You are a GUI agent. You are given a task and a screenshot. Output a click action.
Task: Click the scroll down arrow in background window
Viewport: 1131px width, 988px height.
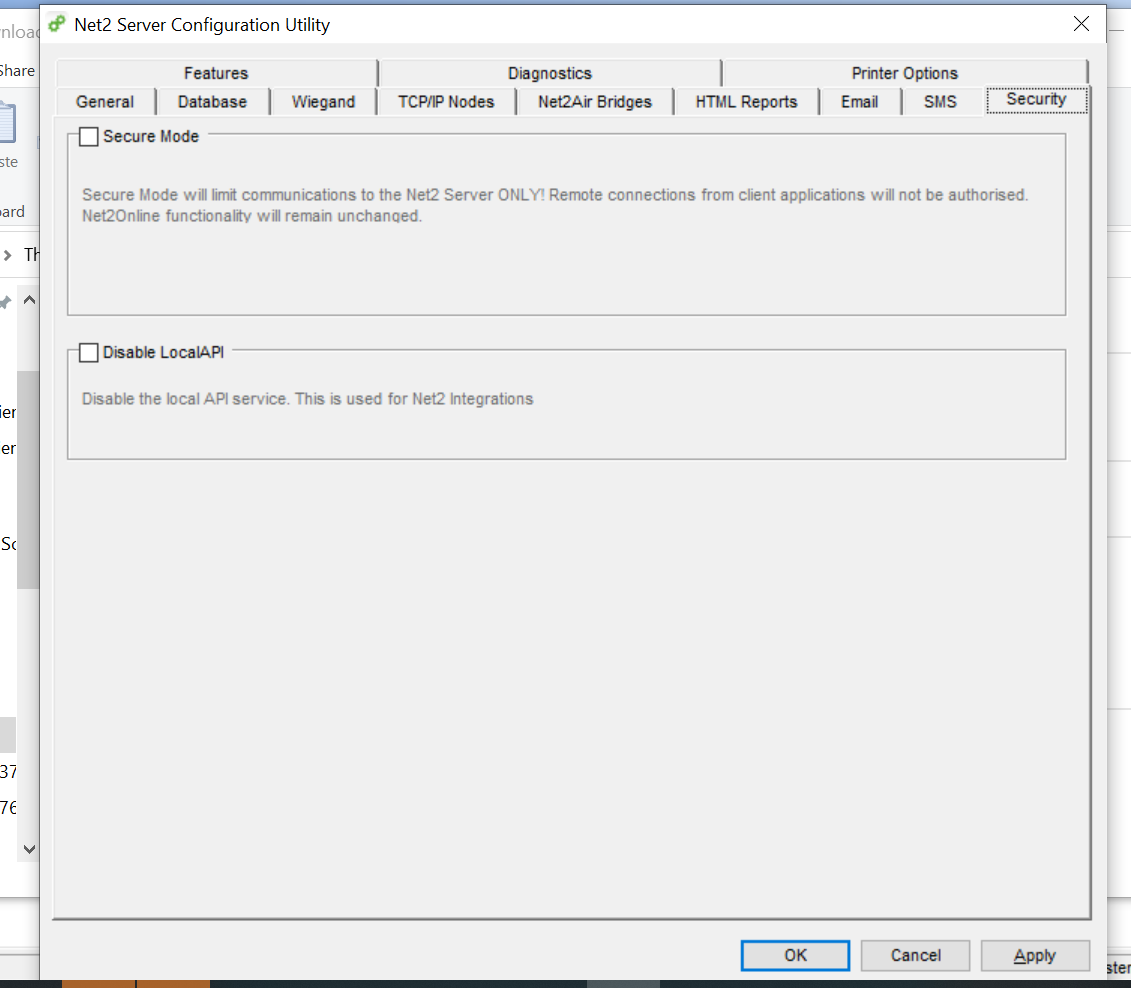click(29, 848)
